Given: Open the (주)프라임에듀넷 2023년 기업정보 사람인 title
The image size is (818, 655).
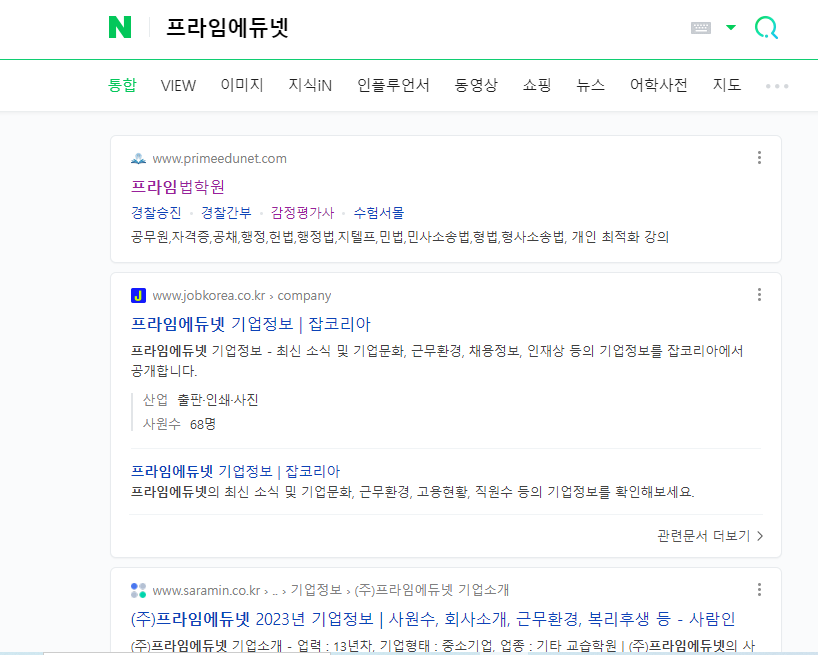Looking at the screenshot, I should [432, 619].
